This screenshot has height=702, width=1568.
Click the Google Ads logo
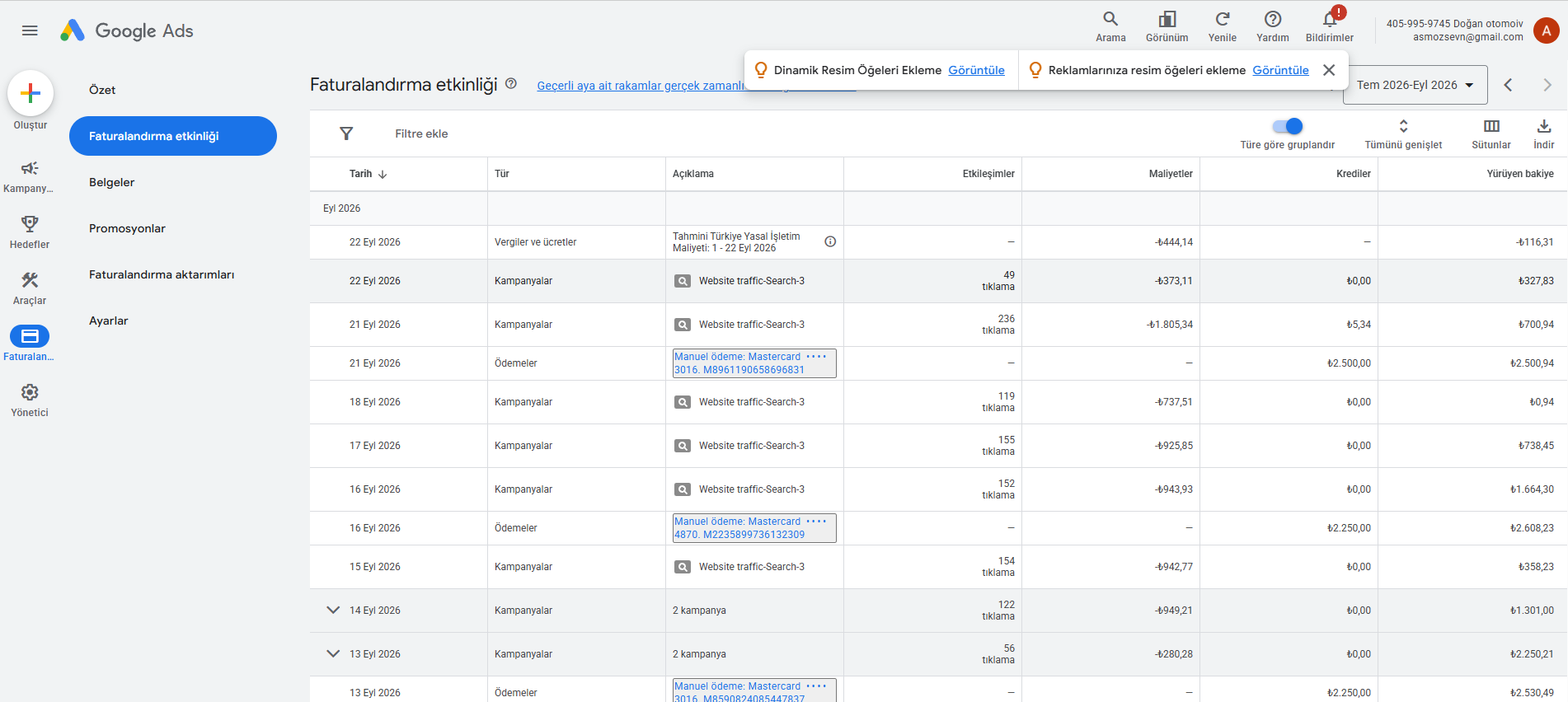(127, 30)
